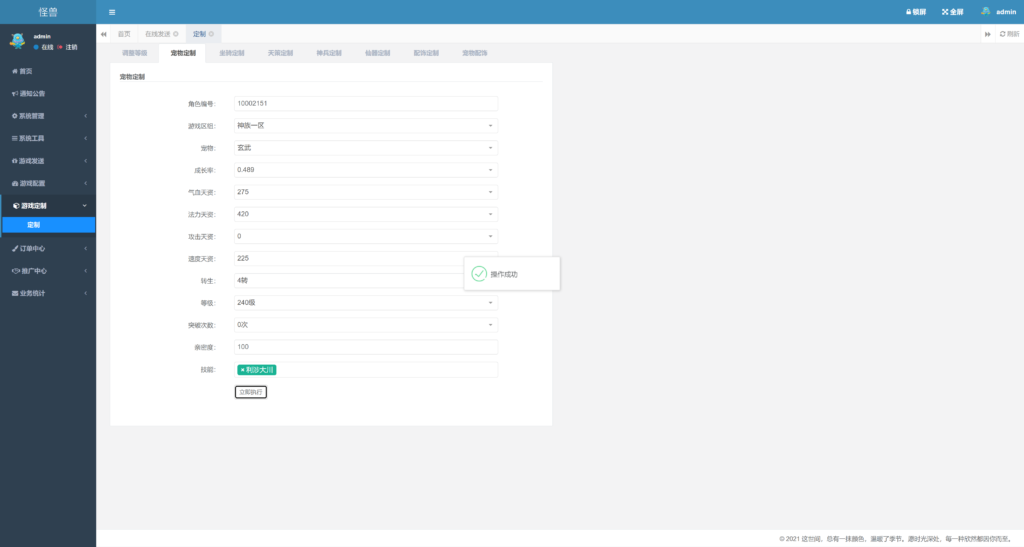Open the 游戏区组 dropdown
The width and height of the screenshot is (1024, 547).
[365, 126]
